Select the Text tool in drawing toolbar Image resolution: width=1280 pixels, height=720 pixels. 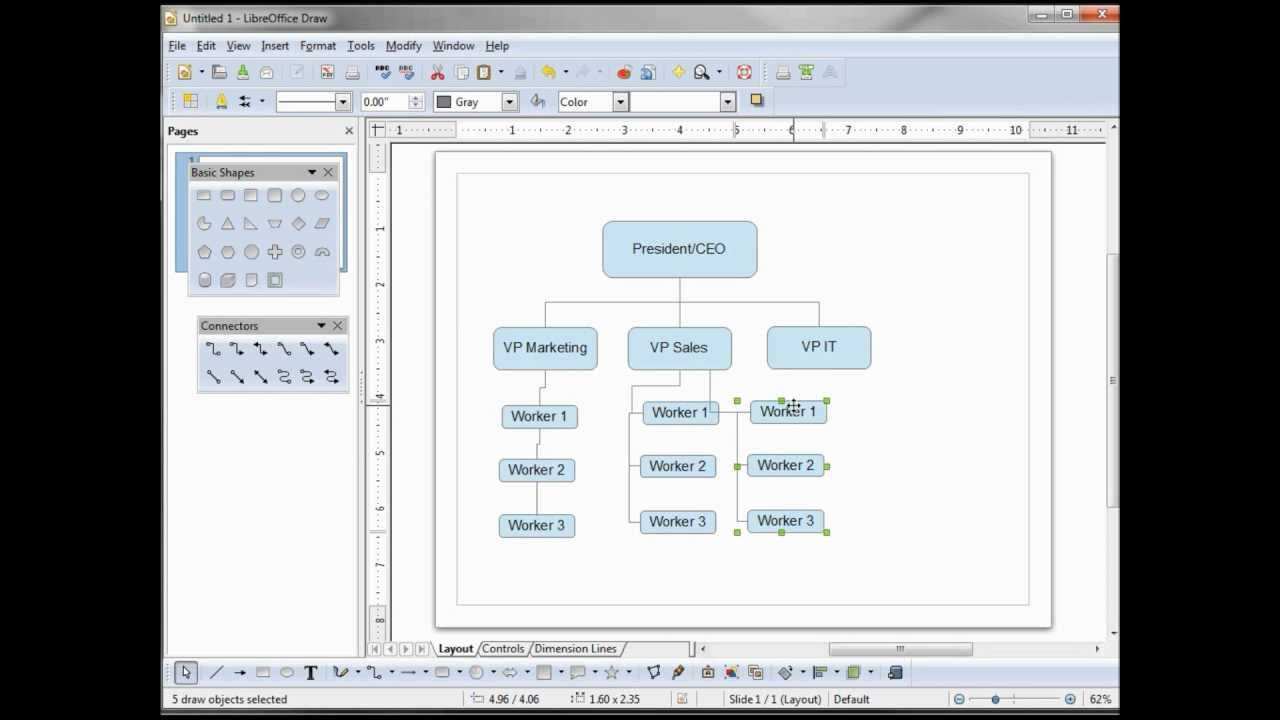(x=311, y=673)
